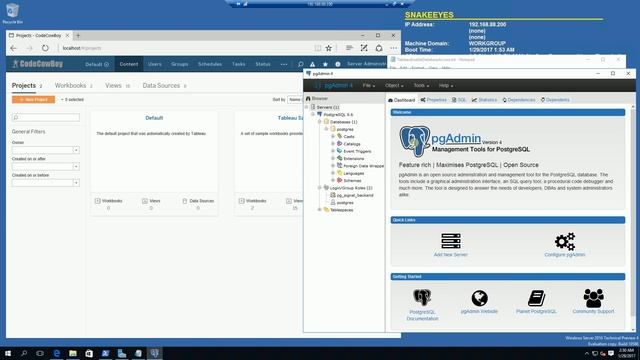This screenshot has height=360, width=640.
Task: Click New Project button
Action: pos(33,100)
